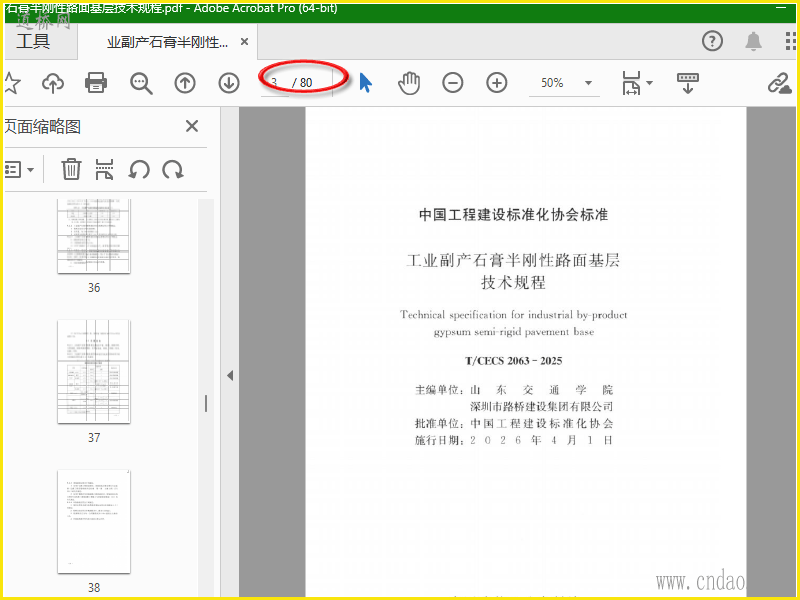Screen dimensions: 800x600
Task: Delete selected pages with trash icon
Action: pos(71,169)
